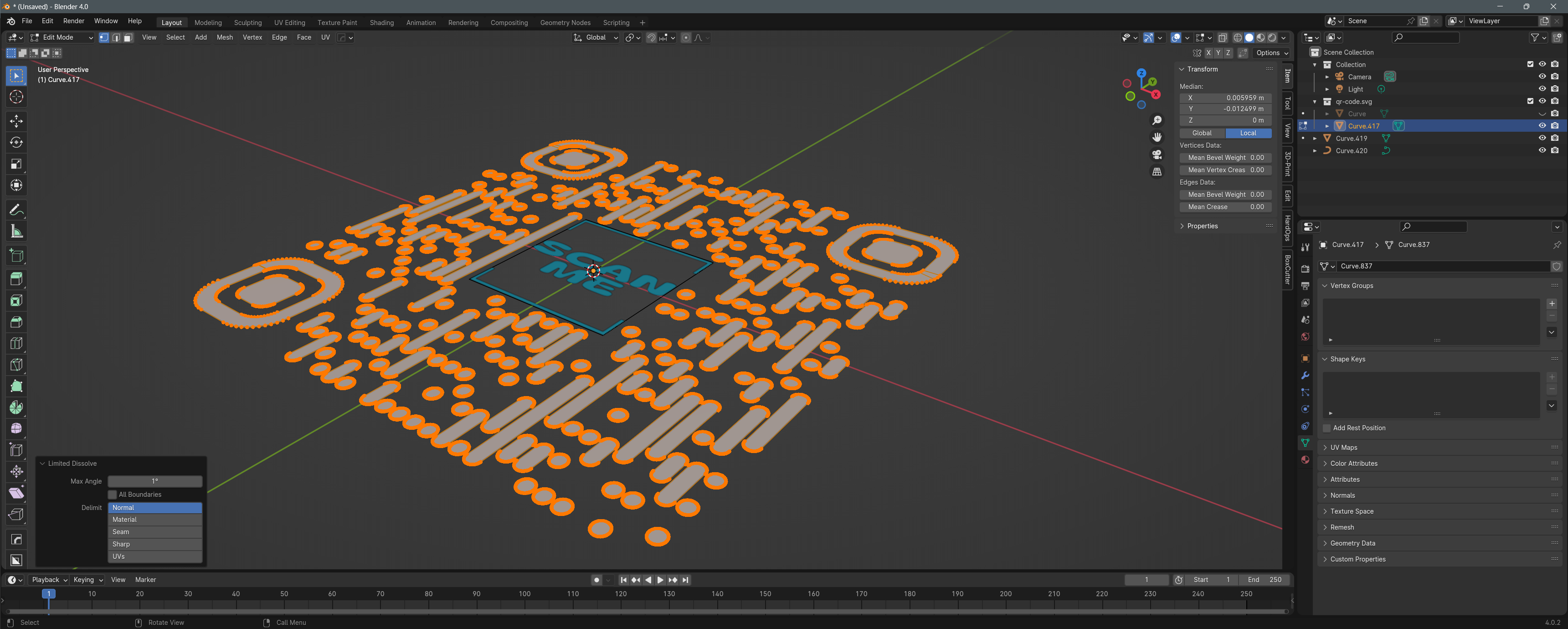Select the Spin tool

pyautogui.click(x=16, y=407)
